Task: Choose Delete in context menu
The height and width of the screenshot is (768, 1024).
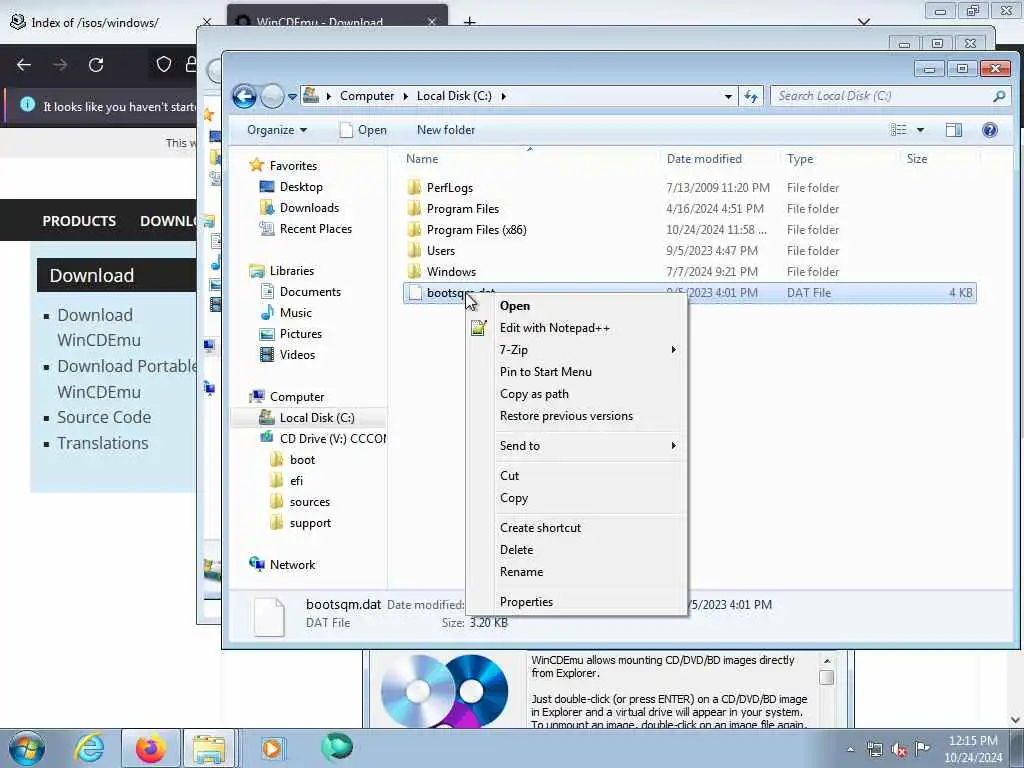Action: 577,549
